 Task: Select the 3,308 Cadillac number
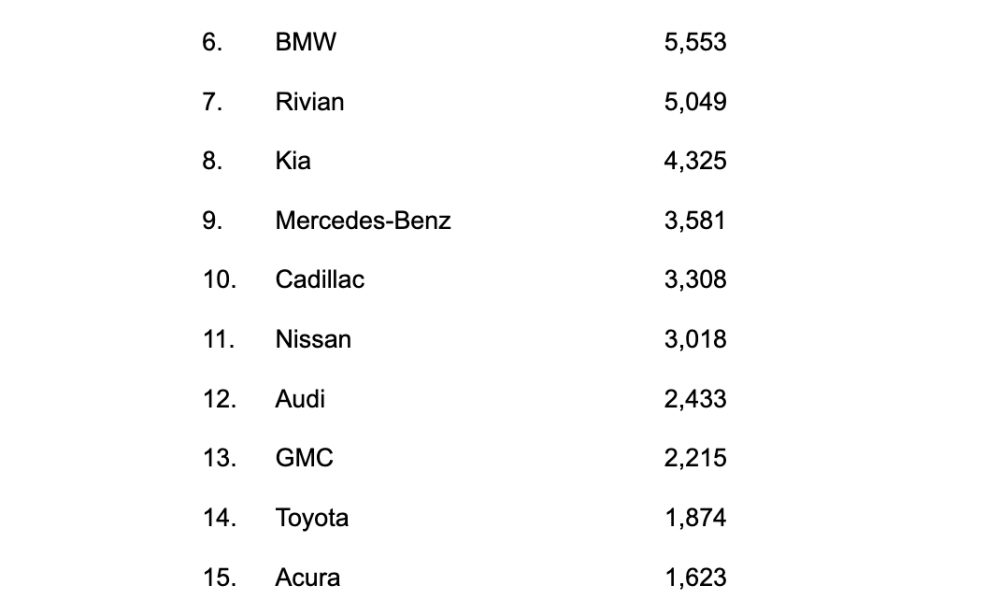point(695,279)
